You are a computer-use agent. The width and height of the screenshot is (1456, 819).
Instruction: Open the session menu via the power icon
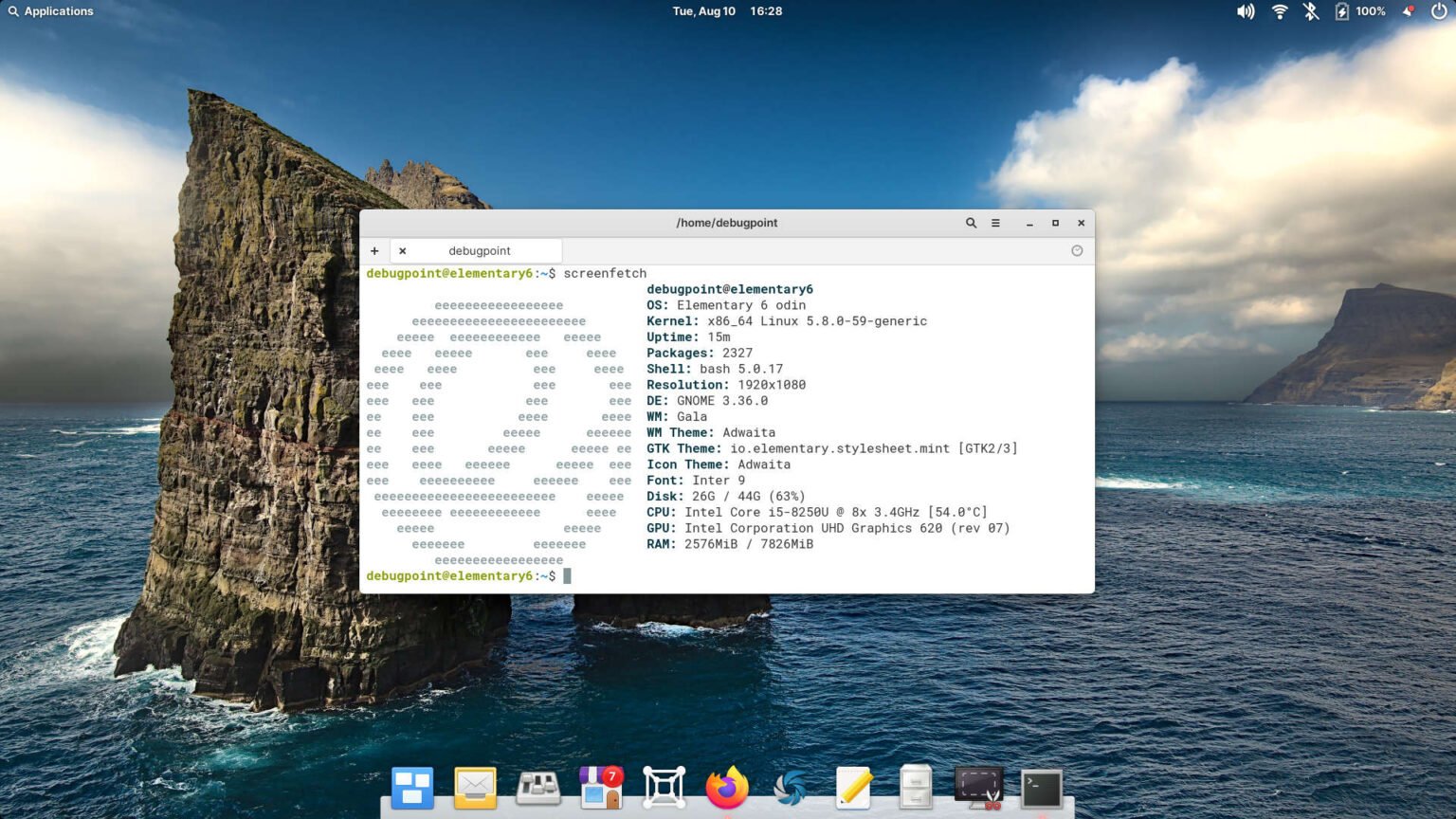click(1438, 11)
